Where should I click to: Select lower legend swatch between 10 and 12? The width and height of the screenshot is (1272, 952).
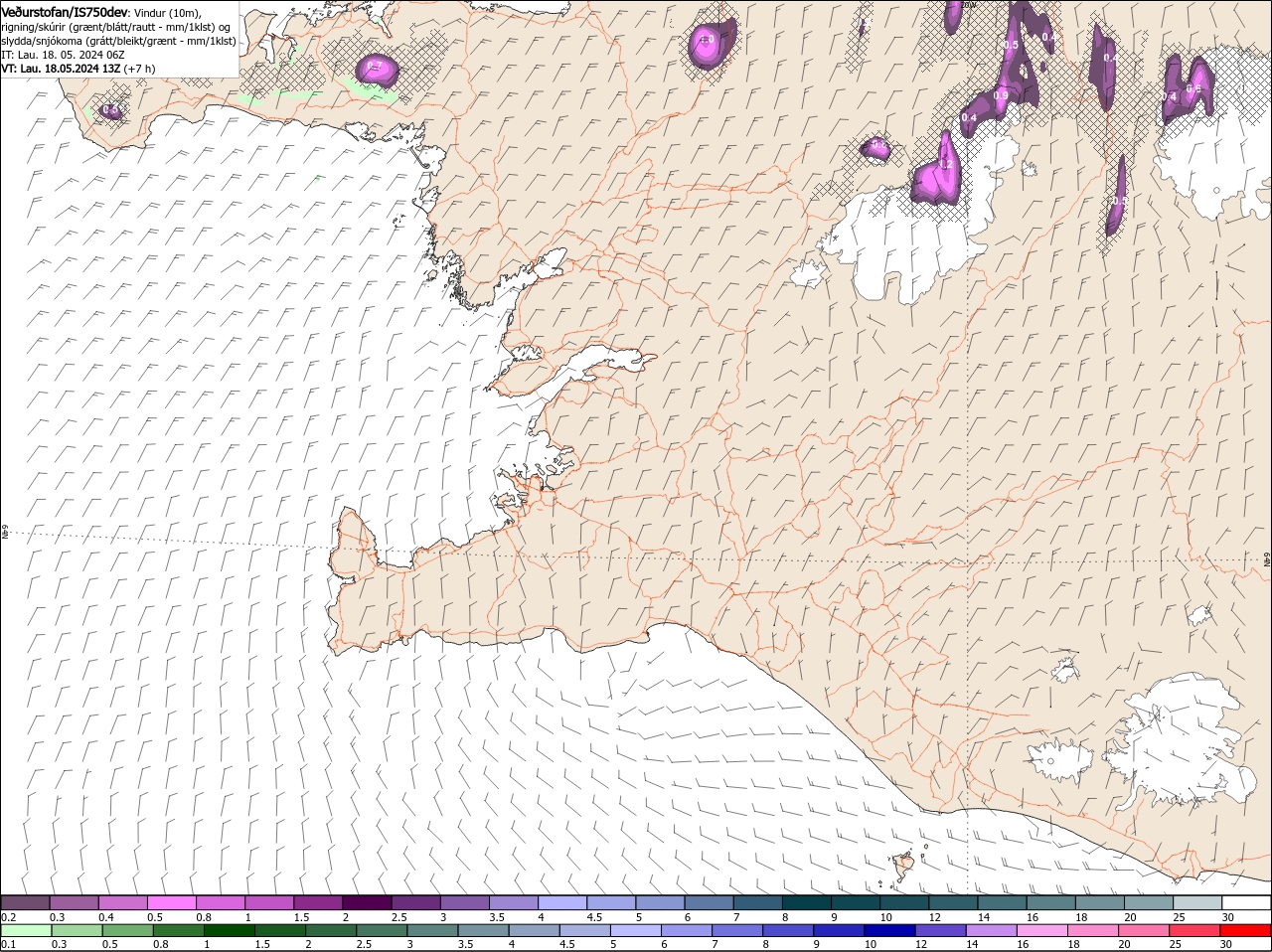890,930
